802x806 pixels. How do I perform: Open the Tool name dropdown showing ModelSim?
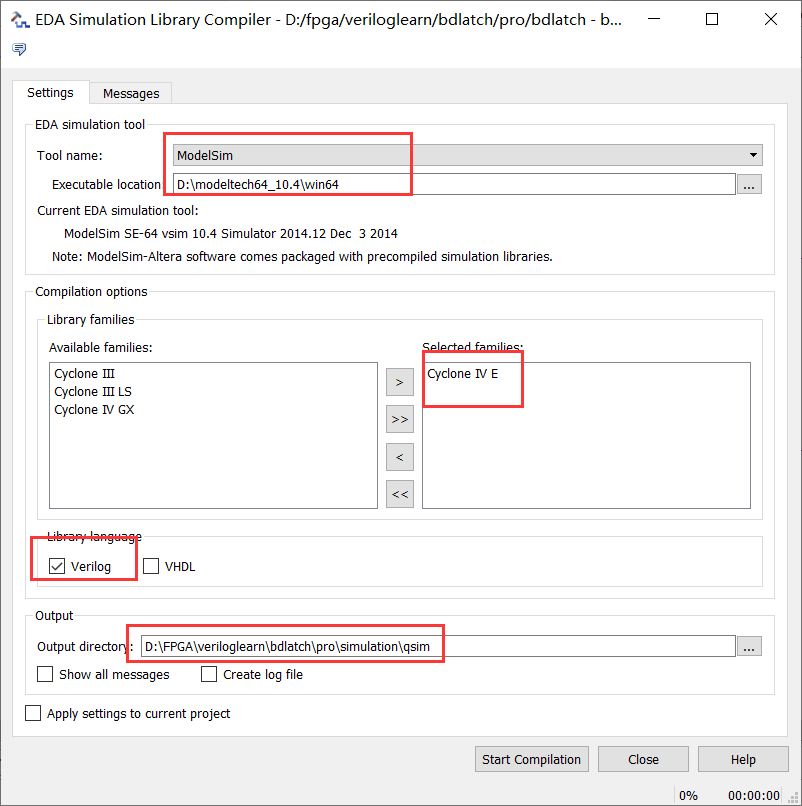click(x=467, y=155)
